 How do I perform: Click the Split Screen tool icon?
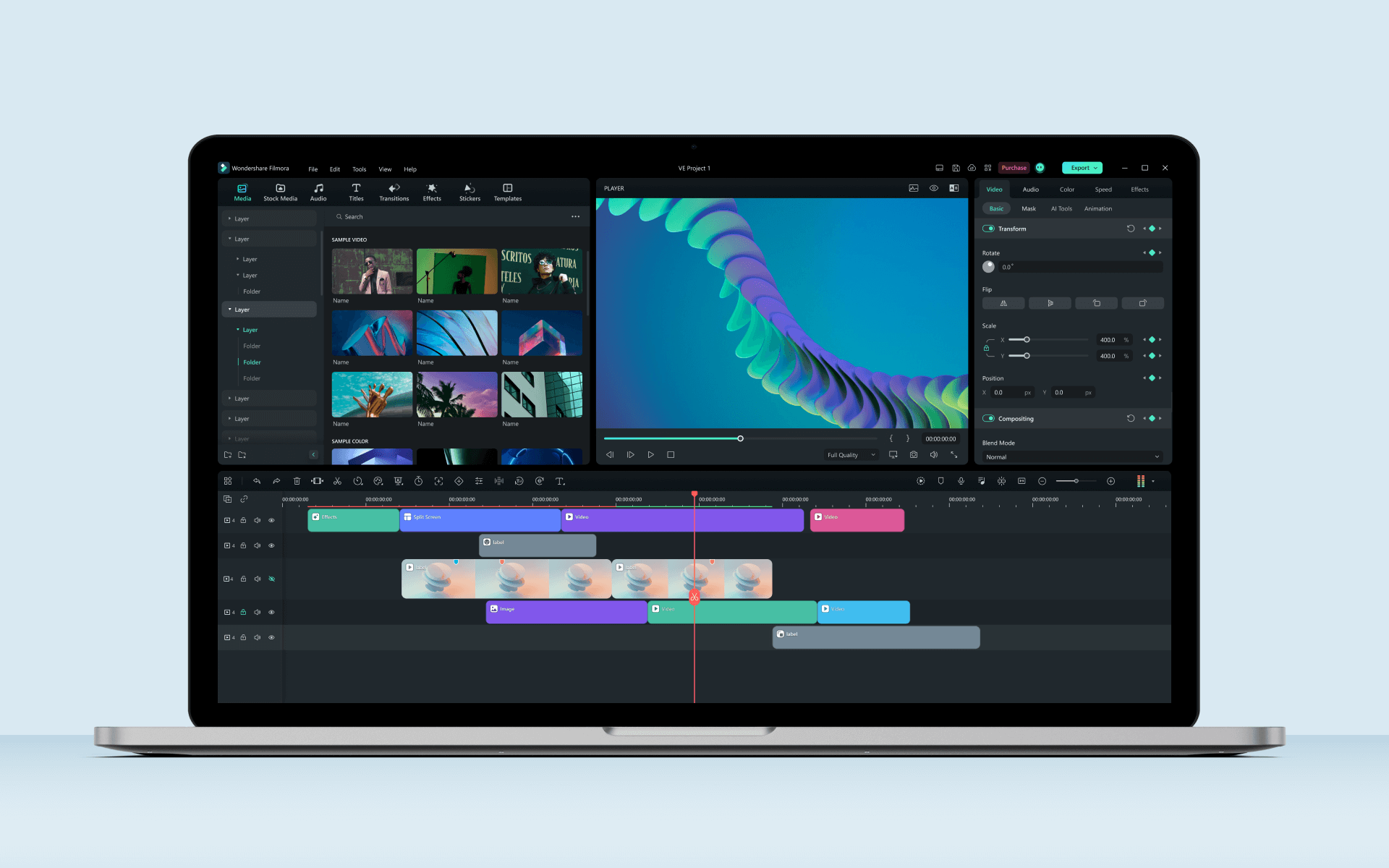[x=228, y=481]
